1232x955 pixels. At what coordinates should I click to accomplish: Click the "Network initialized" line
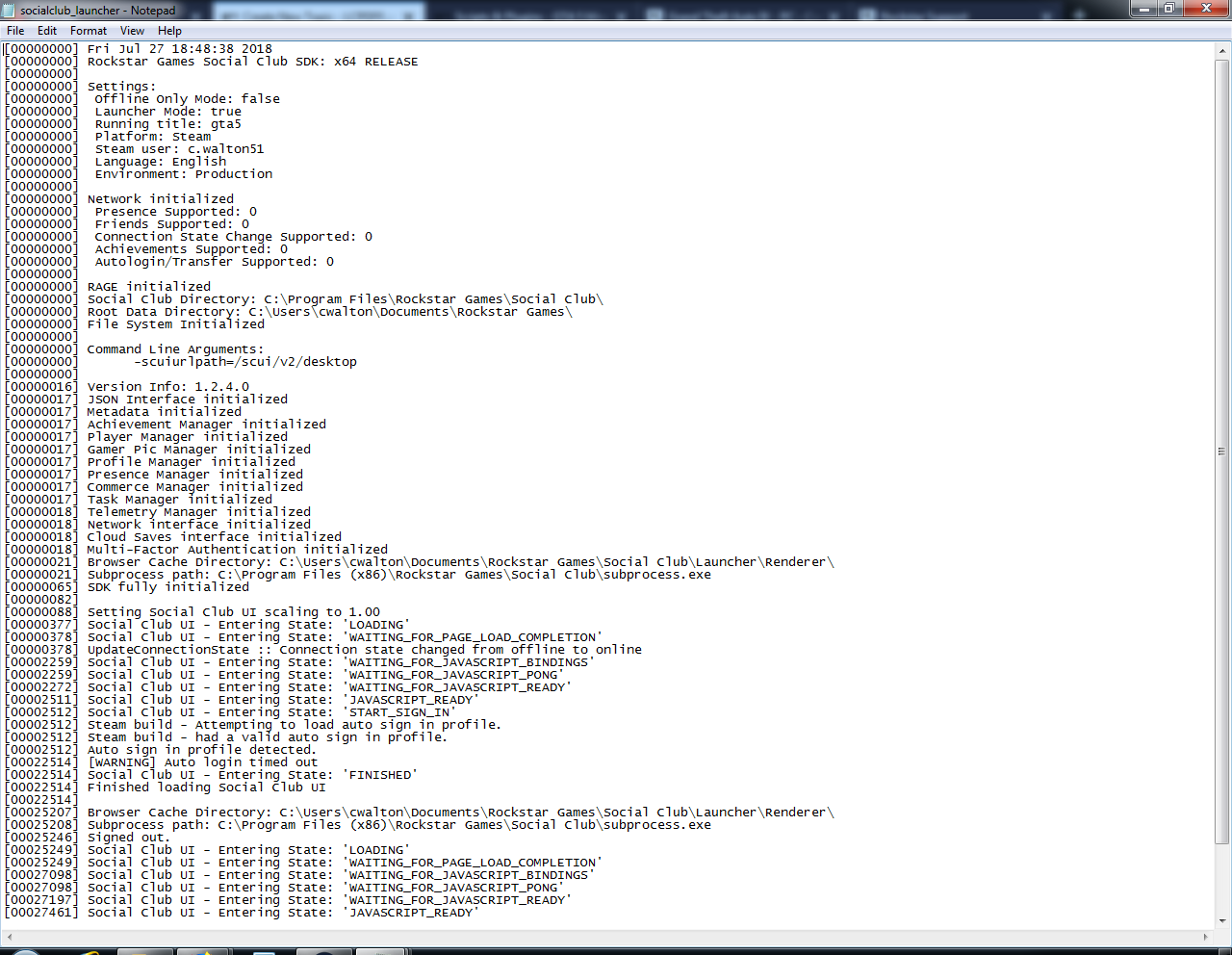click(x=161, y=199)
